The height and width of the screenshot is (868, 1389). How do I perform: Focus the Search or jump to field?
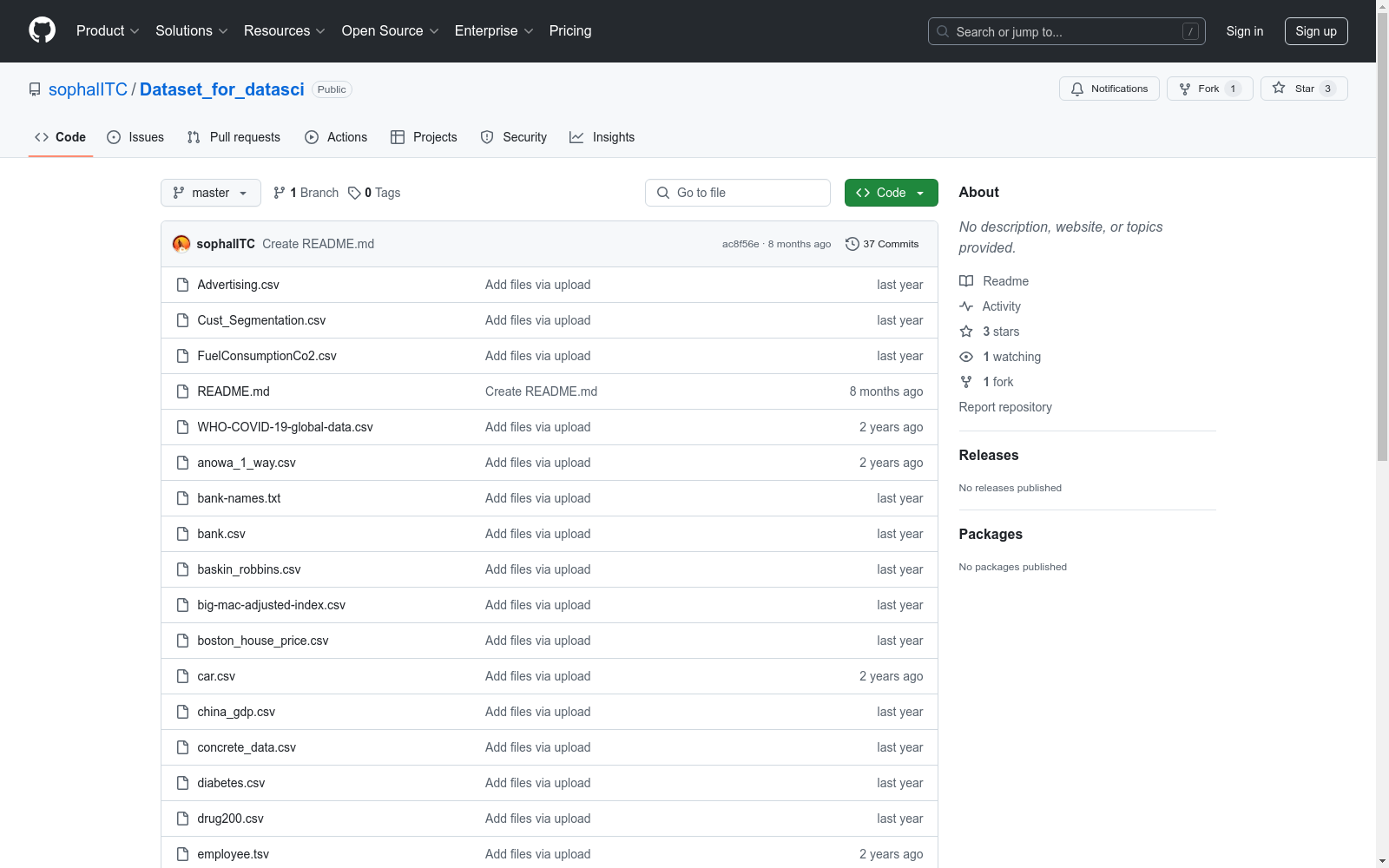coord(1066,31)
